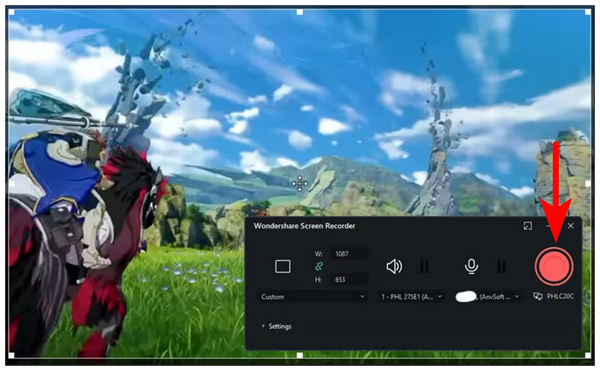Viewport: 600px width, 371px height.
Task: Click the rectangle capture area icon
Action: (x=283, y=266)
